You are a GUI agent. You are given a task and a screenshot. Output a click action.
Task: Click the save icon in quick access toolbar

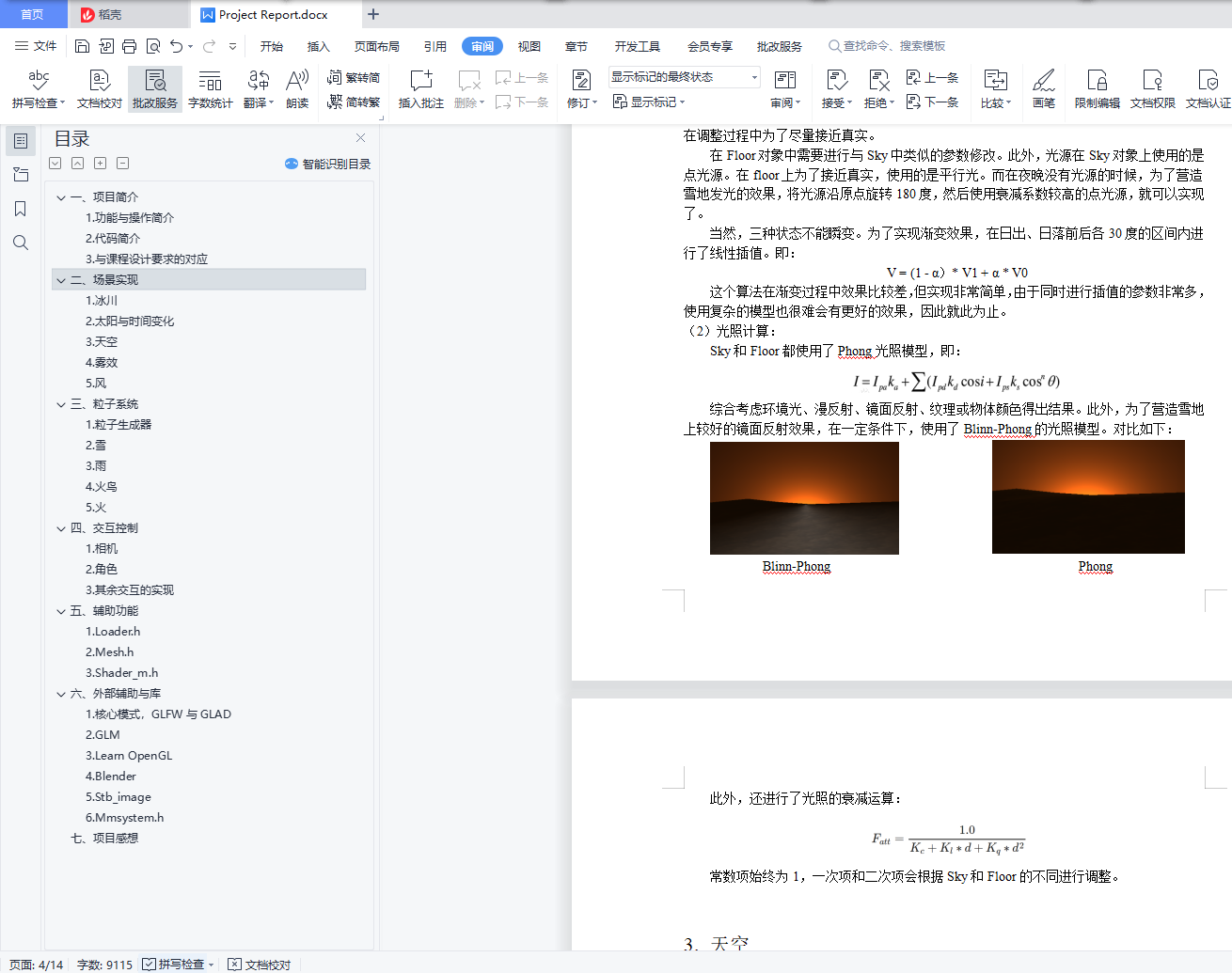(82, 46)
